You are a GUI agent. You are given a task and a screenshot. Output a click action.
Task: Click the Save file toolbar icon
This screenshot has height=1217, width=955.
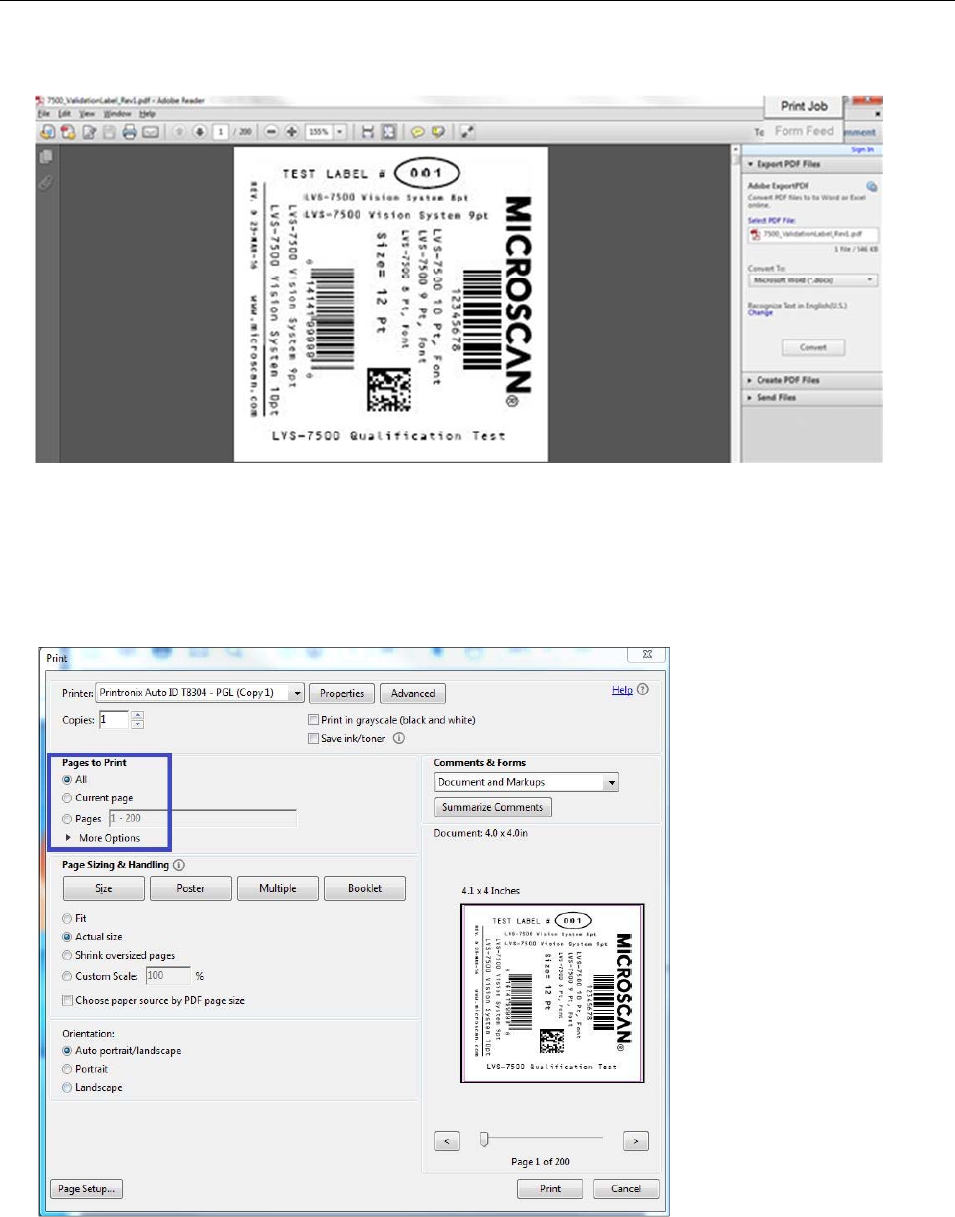(x=109, y=132)
